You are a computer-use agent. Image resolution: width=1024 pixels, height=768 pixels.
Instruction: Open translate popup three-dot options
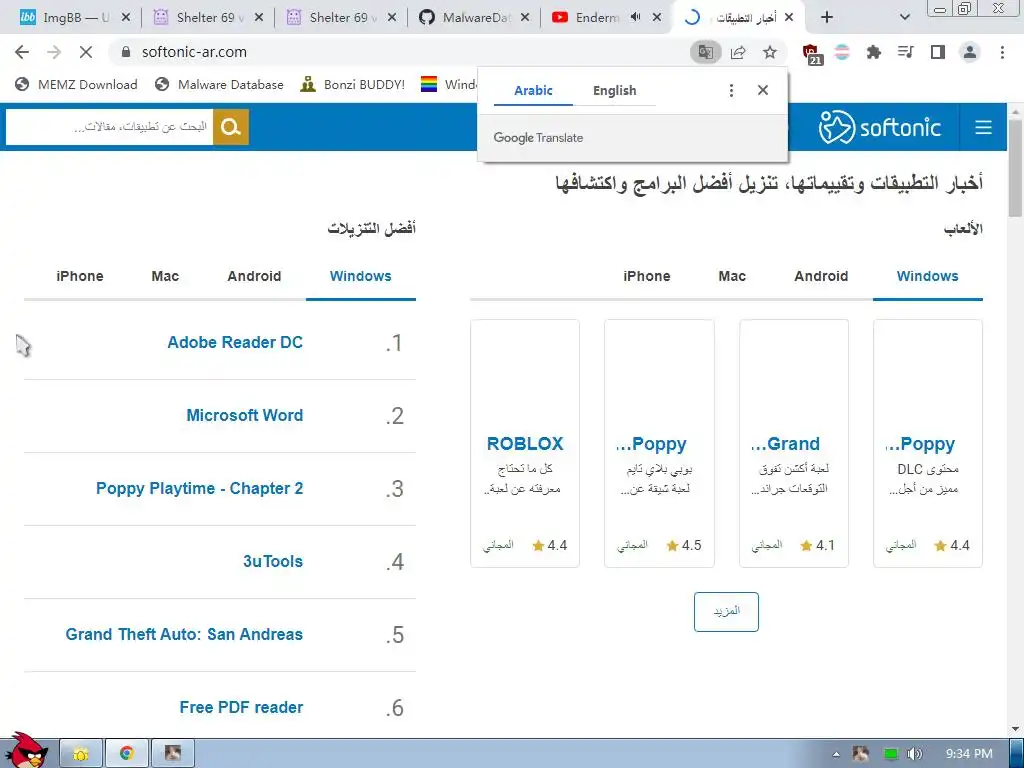point(731,91)
